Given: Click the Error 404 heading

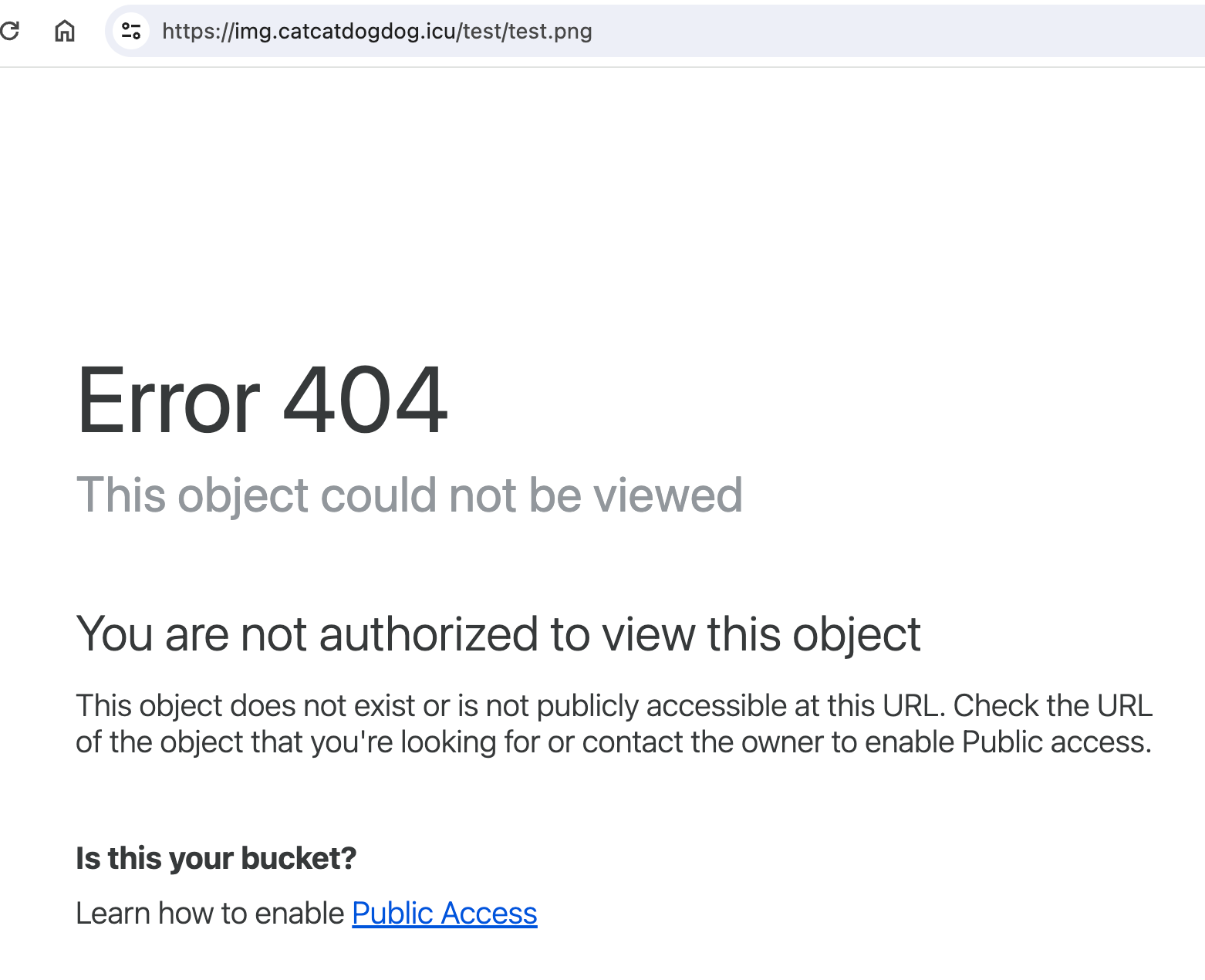Looking at the screenshot, I should pyautogui.click(x=262, y=401).
